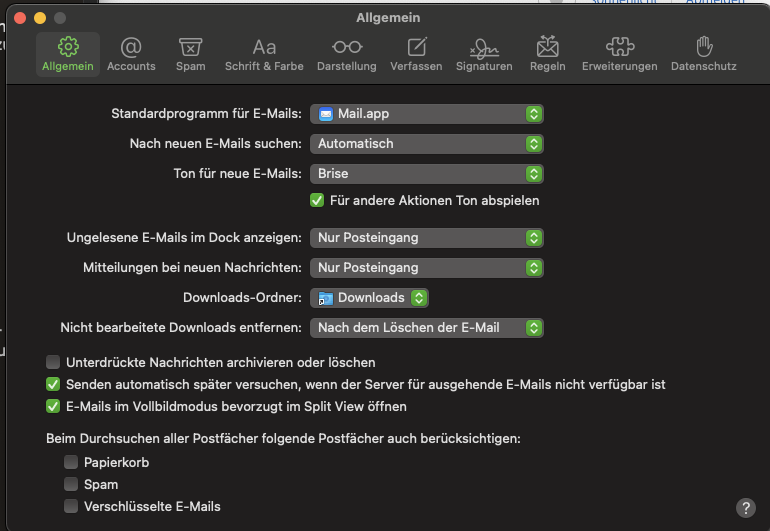Open the Spam settings pane
Viewport: 770px width, 531px height.
(x=190, y=54)
